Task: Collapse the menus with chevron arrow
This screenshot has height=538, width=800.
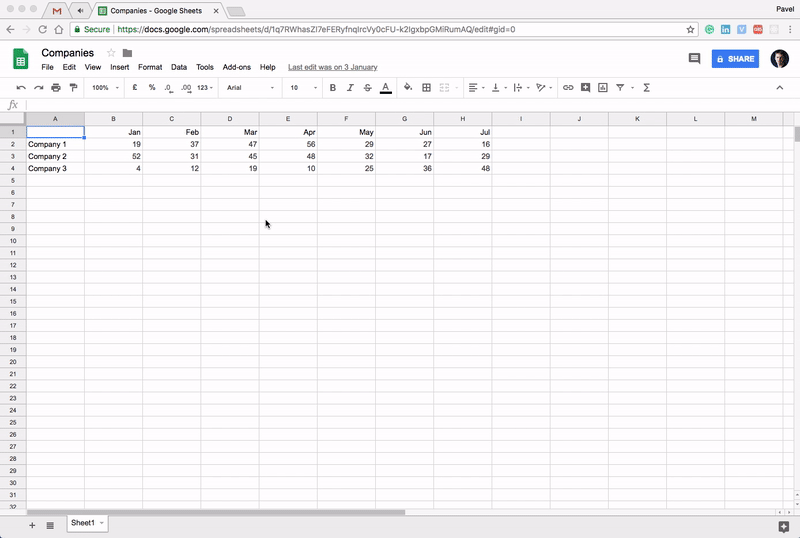Action: (x=780, y=88)
